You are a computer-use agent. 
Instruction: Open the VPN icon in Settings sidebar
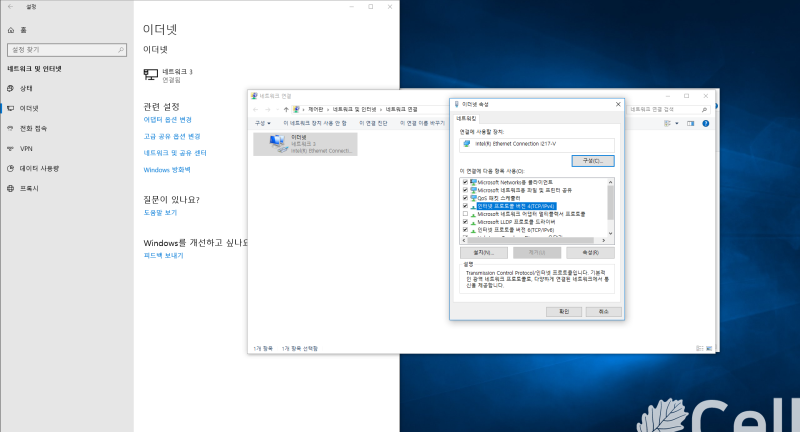click(11, 148)
